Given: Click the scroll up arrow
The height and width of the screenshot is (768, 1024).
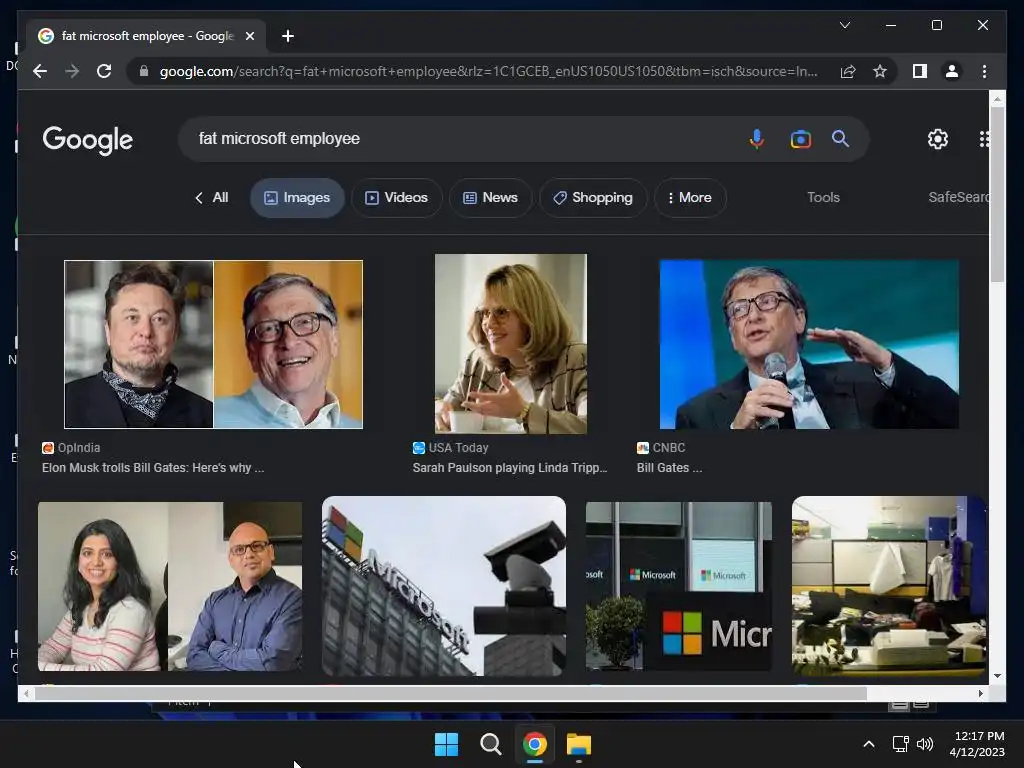Looking at the screenshot, I should point(997,99).
